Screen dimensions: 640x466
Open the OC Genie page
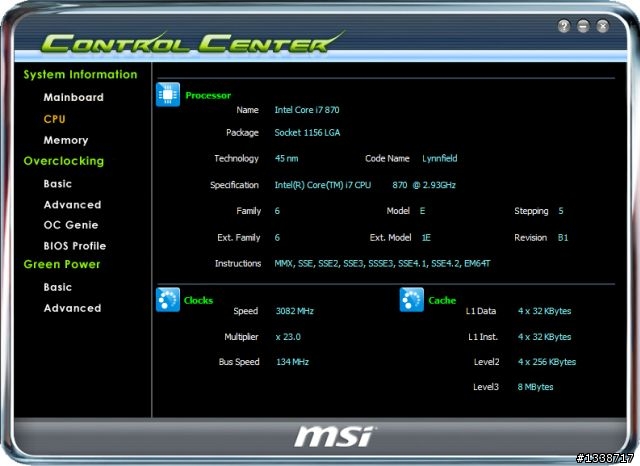[71, 225]
